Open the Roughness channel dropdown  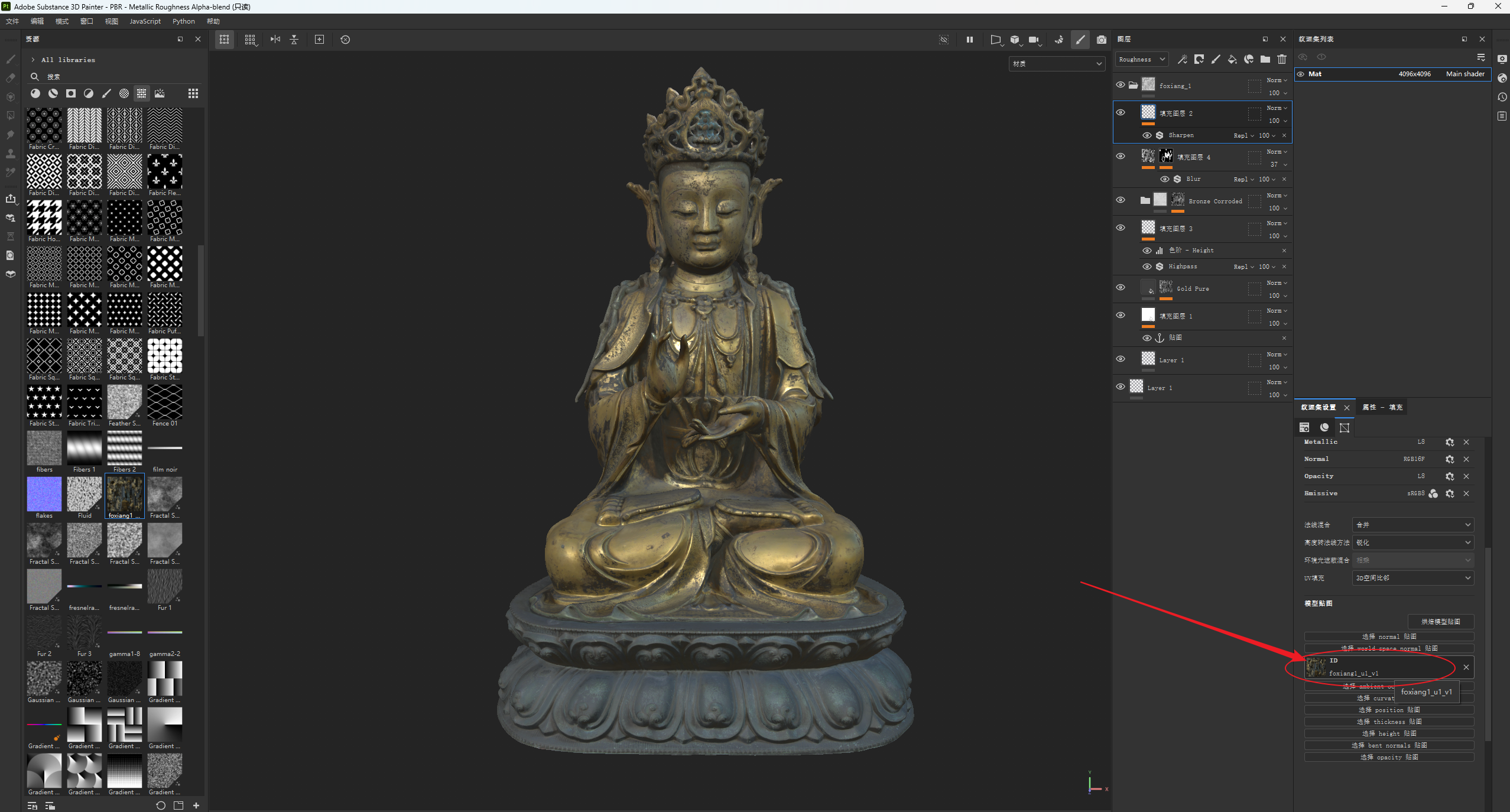tap(1141, 59)
